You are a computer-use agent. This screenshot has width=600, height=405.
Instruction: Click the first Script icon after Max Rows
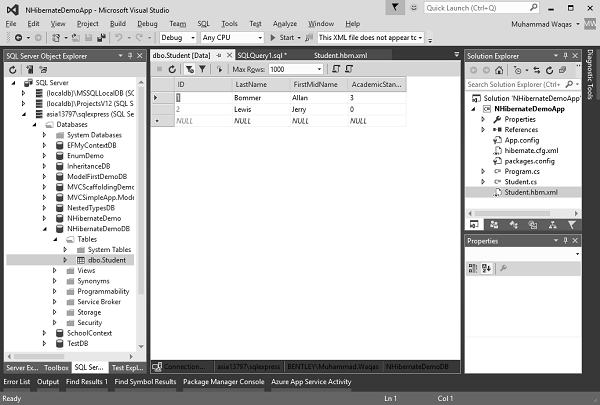point(336,69)
